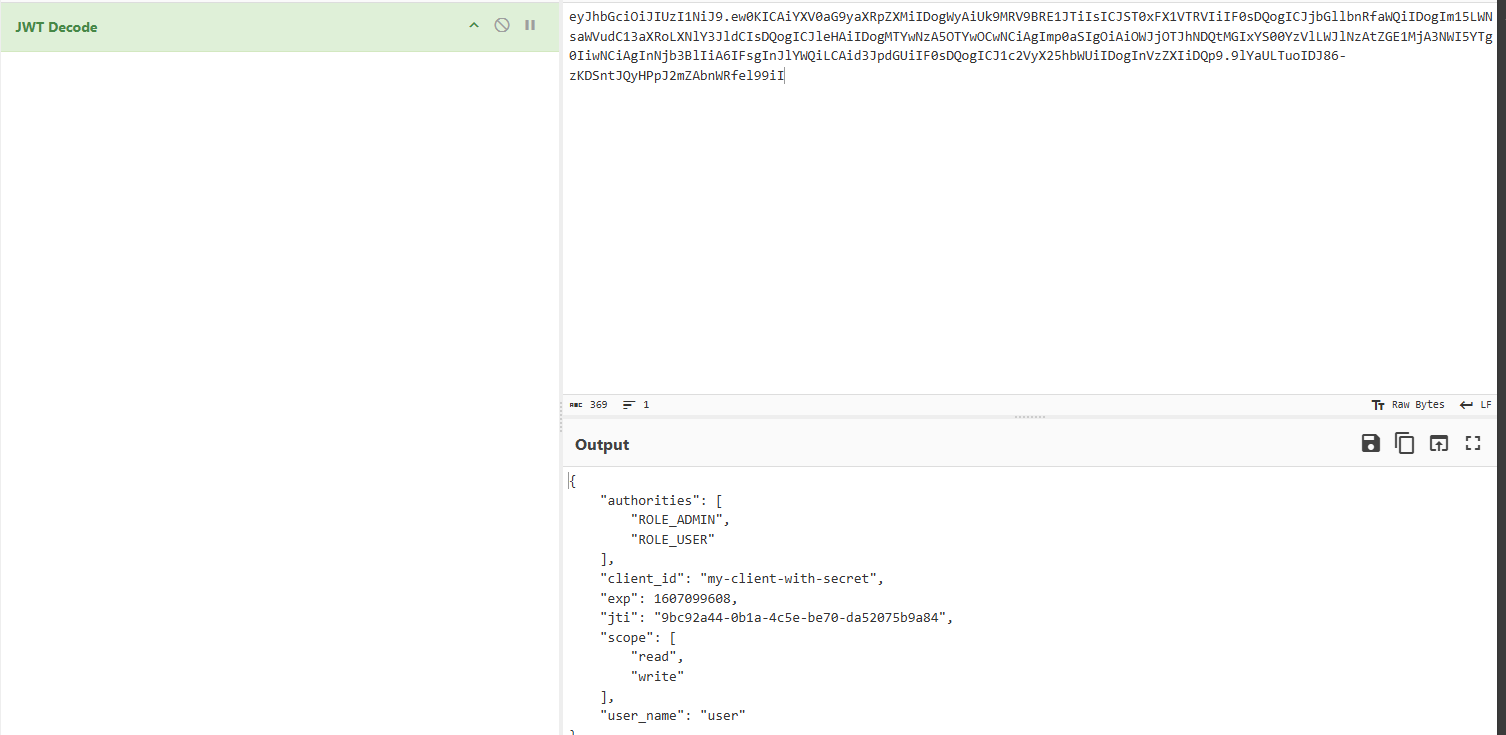Click the "client_id" line in output
The height and width of the screenshot is (735, 1506).
742,579
